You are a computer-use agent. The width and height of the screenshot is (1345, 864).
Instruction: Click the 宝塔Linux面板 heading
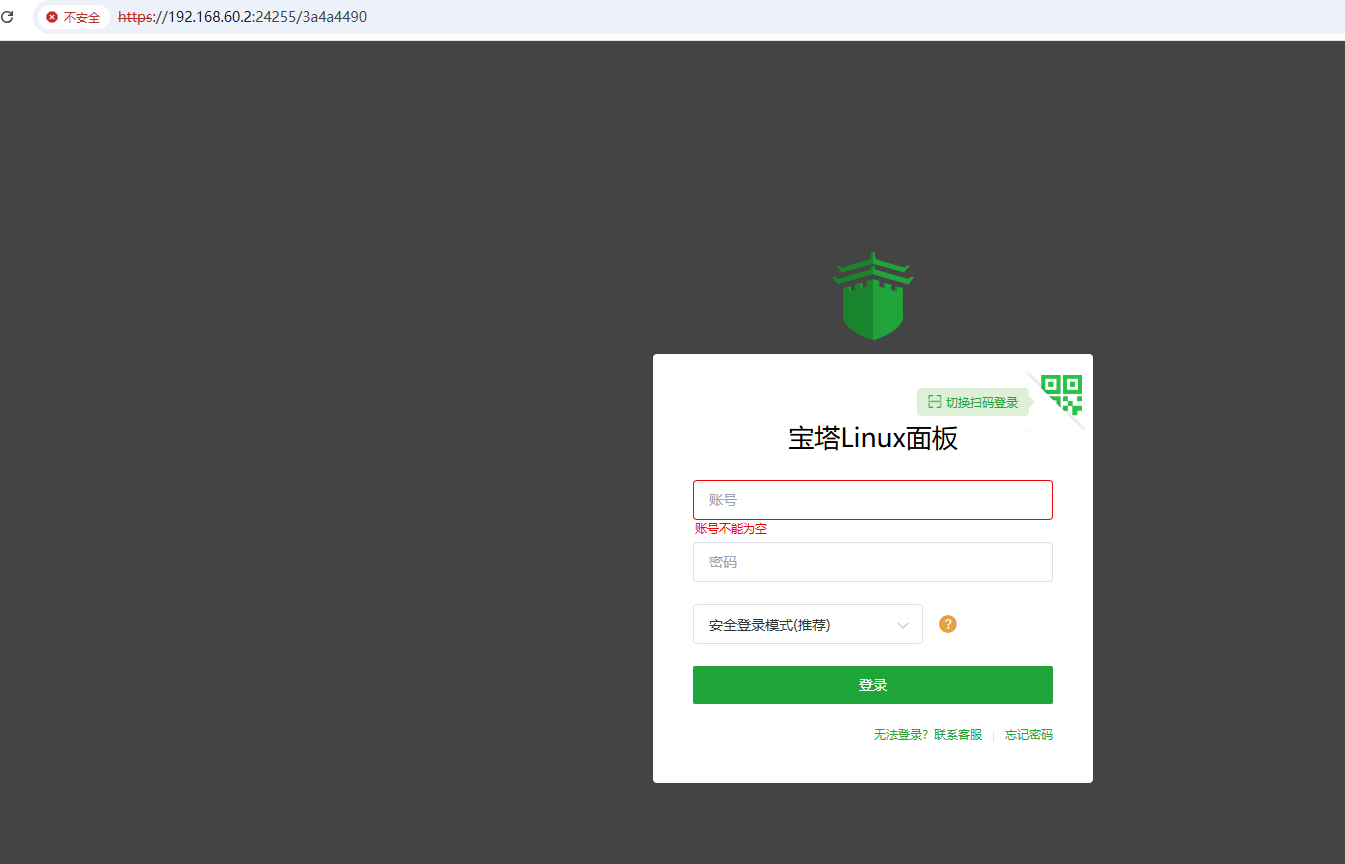[x=872, y=438]
